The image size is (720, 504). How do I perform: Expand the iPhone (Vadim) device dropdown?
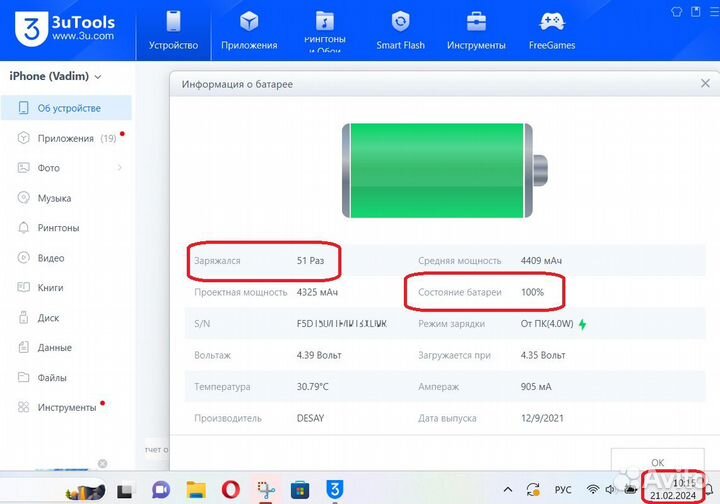98,76
